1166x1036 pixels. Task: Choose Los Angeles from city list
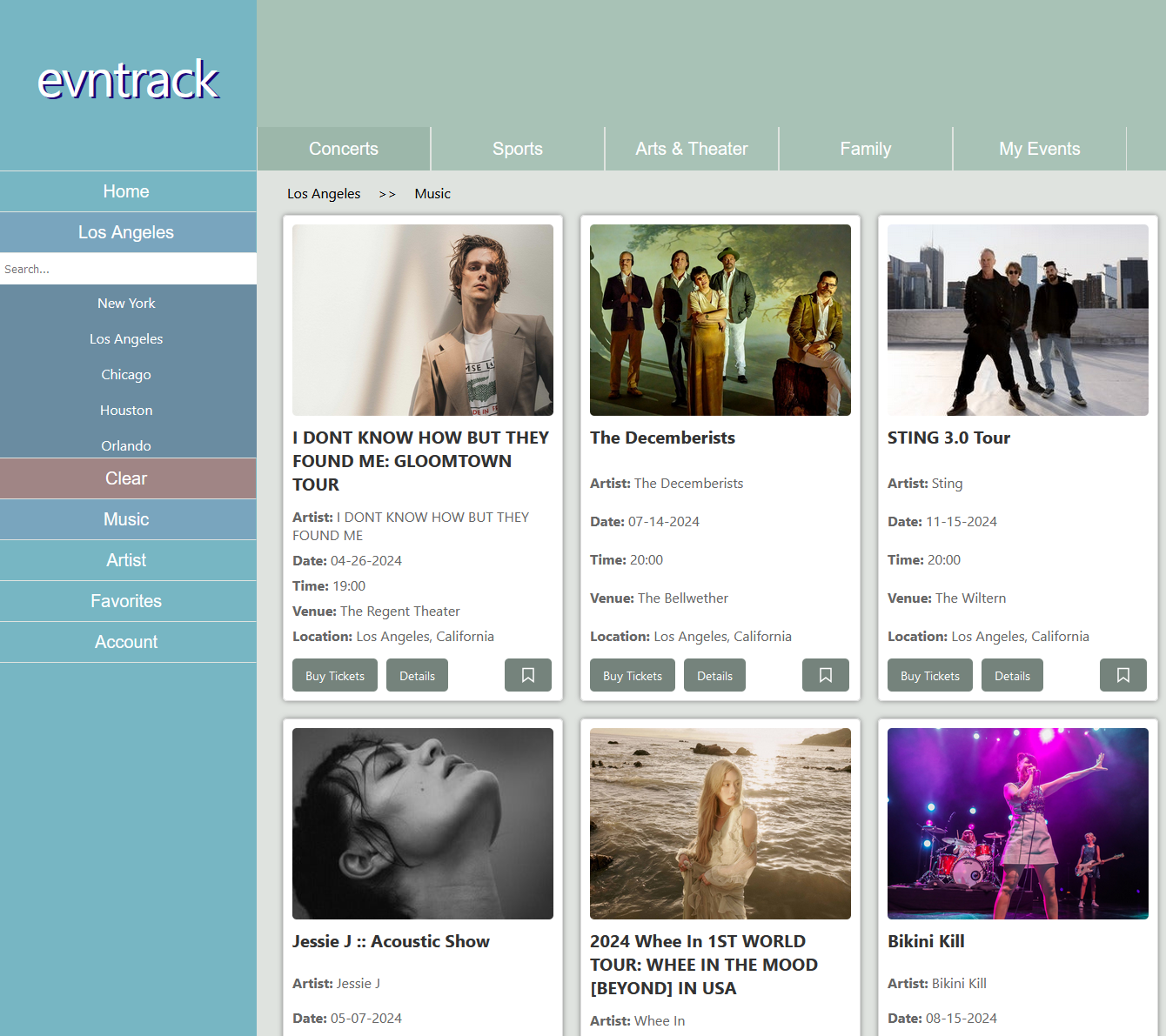(x=126, y=338)
